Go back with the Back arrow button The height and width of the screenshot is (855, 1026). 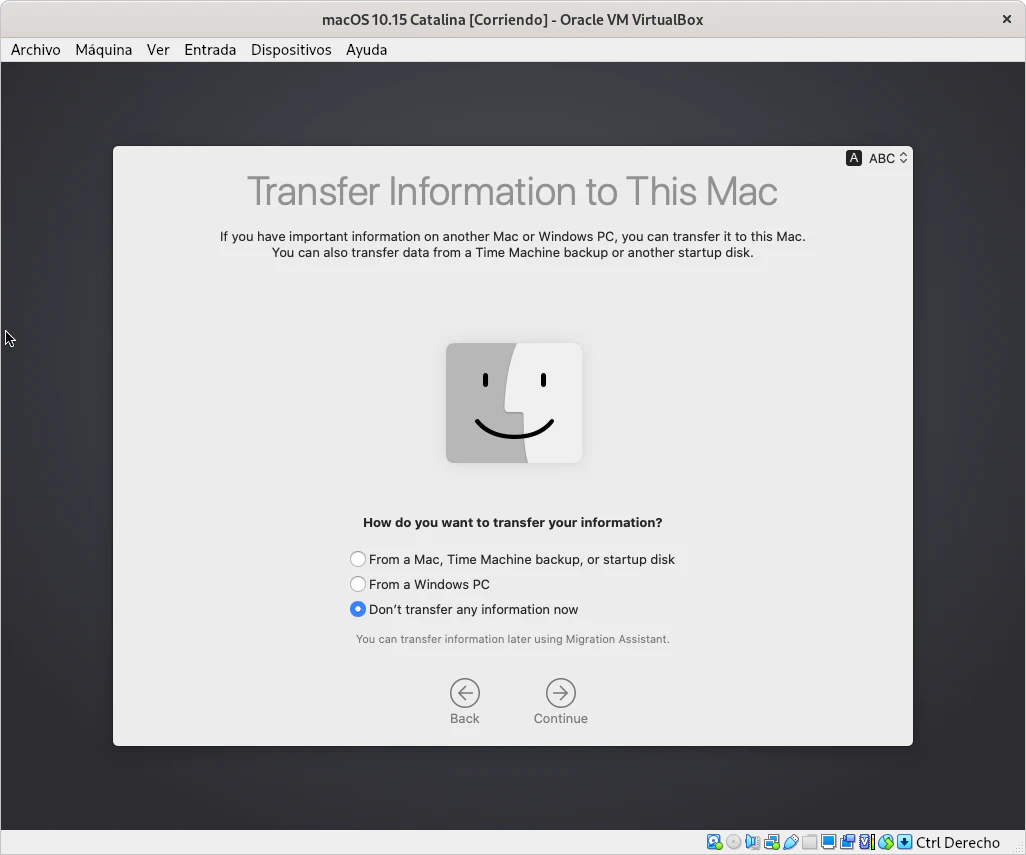click(464, 693)
